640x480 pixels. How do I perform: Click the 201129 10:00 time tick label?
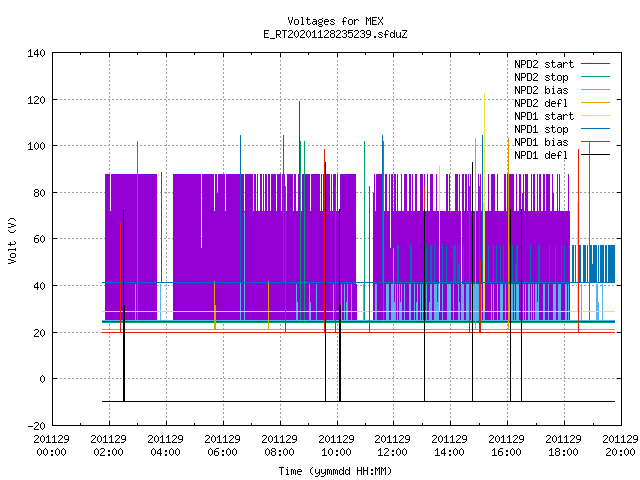(x=336, y=446)
